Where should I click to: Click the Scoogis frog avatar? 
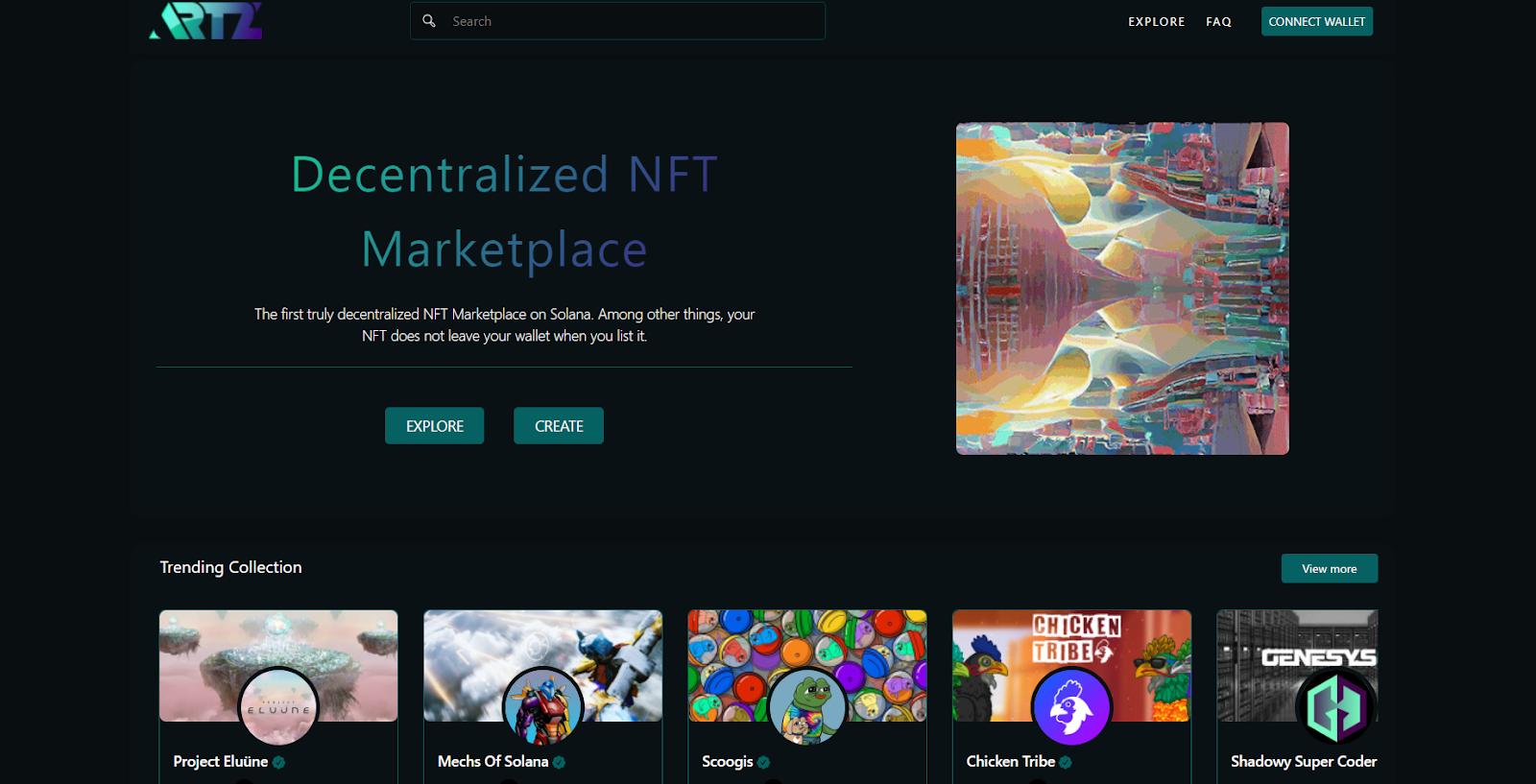pyautogui.click(x=807, y=707)
